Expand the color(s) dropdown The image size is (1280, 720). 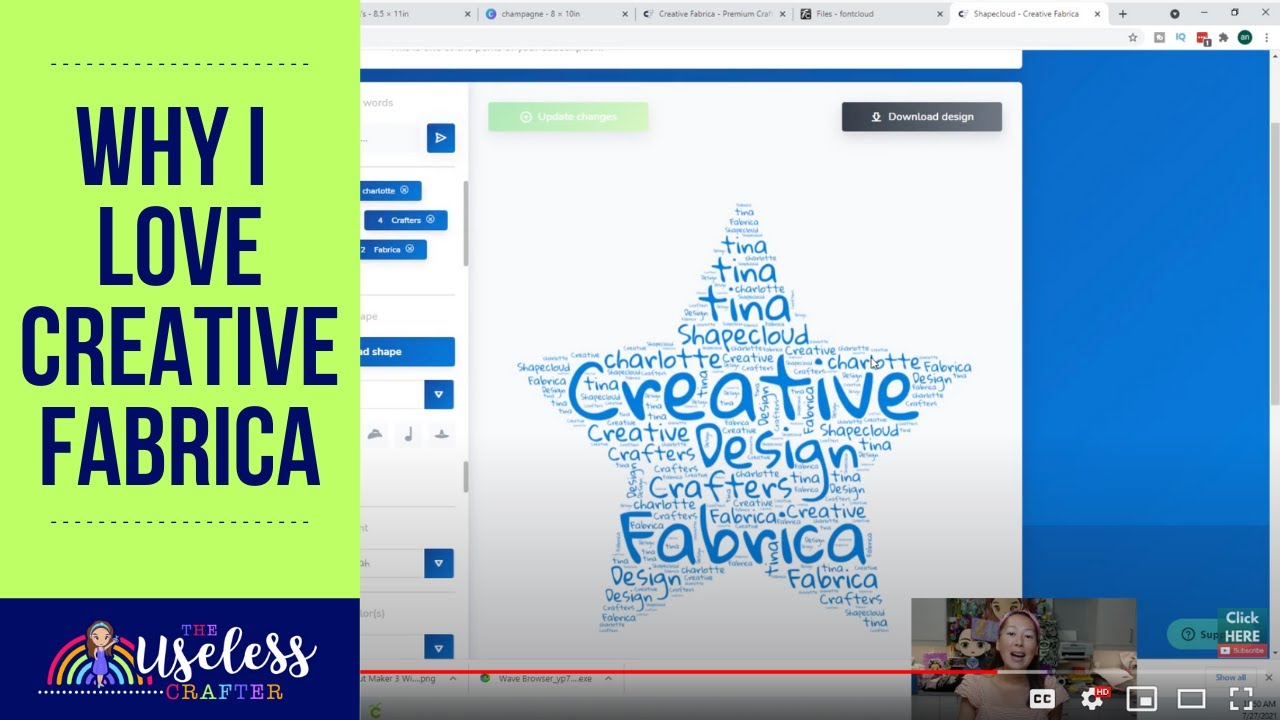point(439,646)
